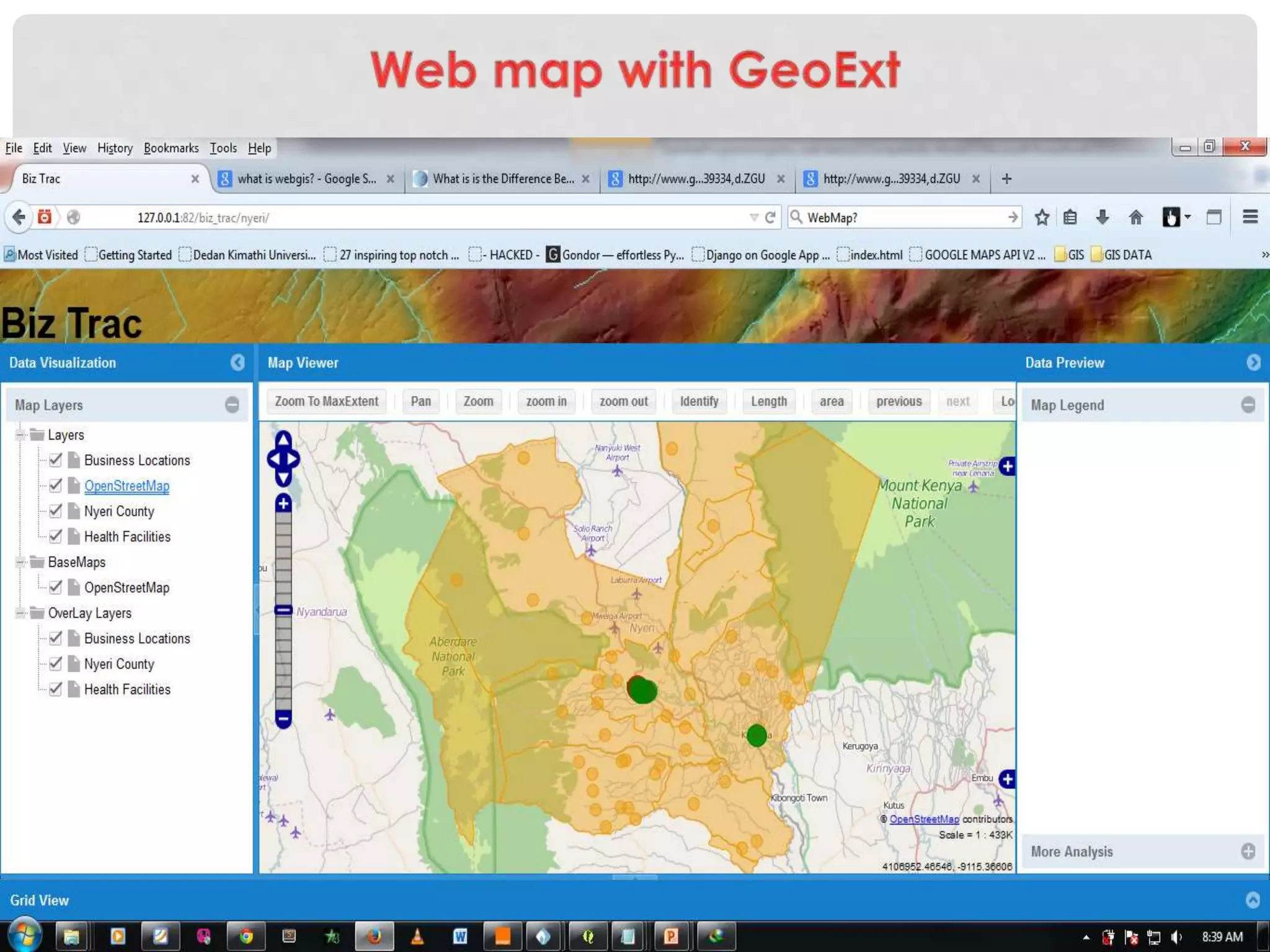
Task: Click the zoom-in plus on map slider
Action: tap(283, 503)
